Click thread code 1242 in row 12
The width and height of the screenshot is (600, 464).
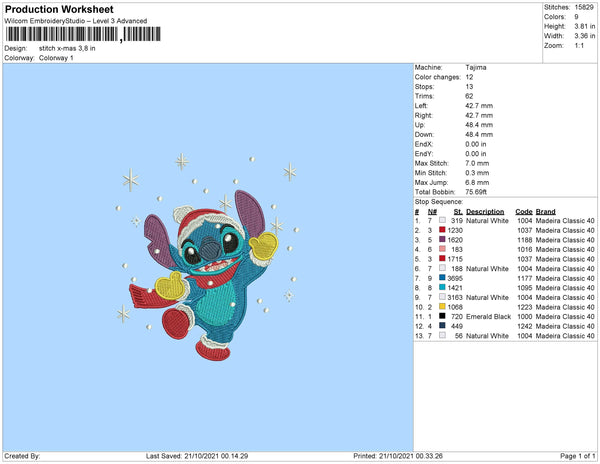pos(525,326)
